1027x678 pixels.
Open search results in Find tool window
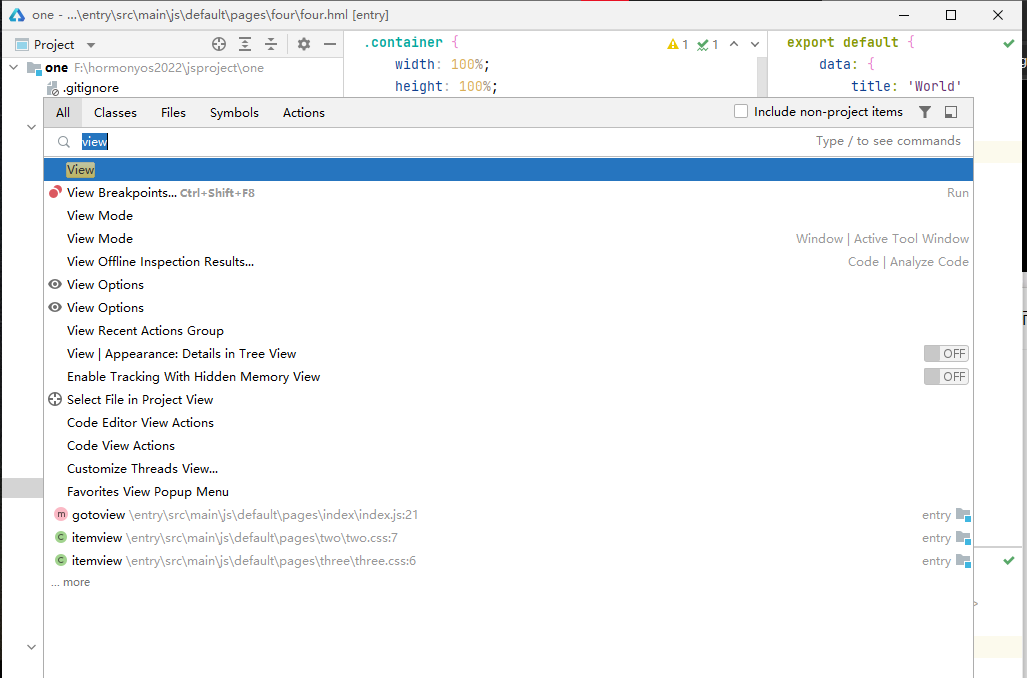click(x=951, y=112)
